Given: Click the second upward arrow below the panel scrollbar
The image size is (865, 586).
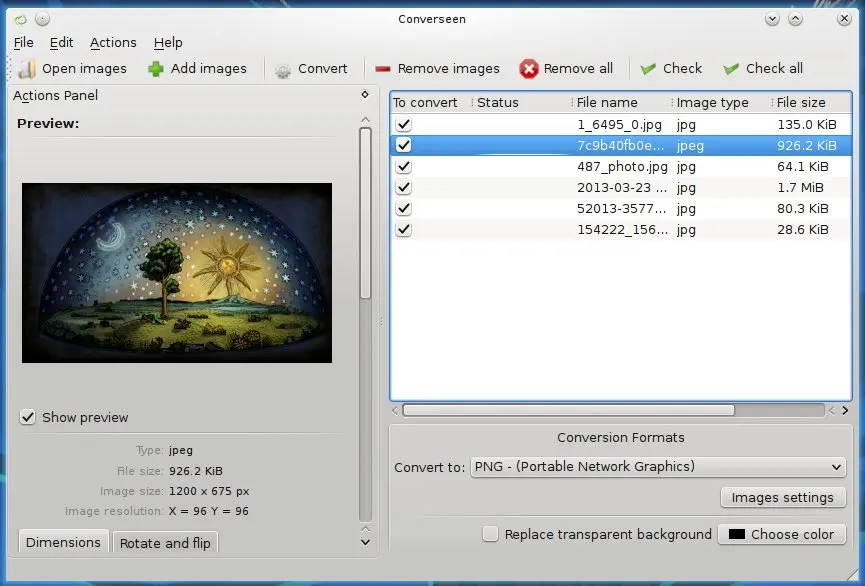Looking at the screenshot, I should (365, 529).
